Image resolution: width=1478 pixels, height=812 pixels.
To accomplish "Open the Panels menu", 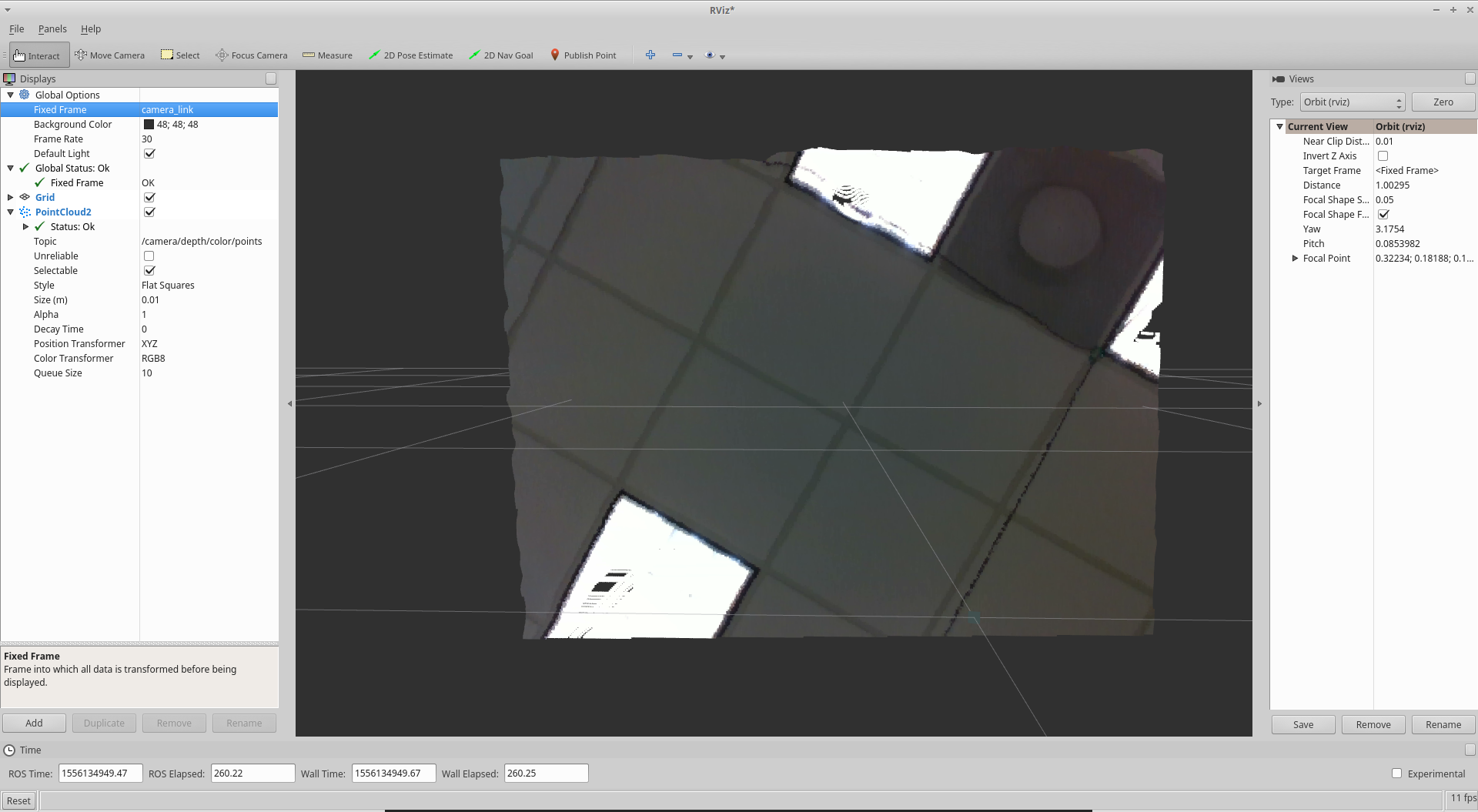I will click(52, 28).
